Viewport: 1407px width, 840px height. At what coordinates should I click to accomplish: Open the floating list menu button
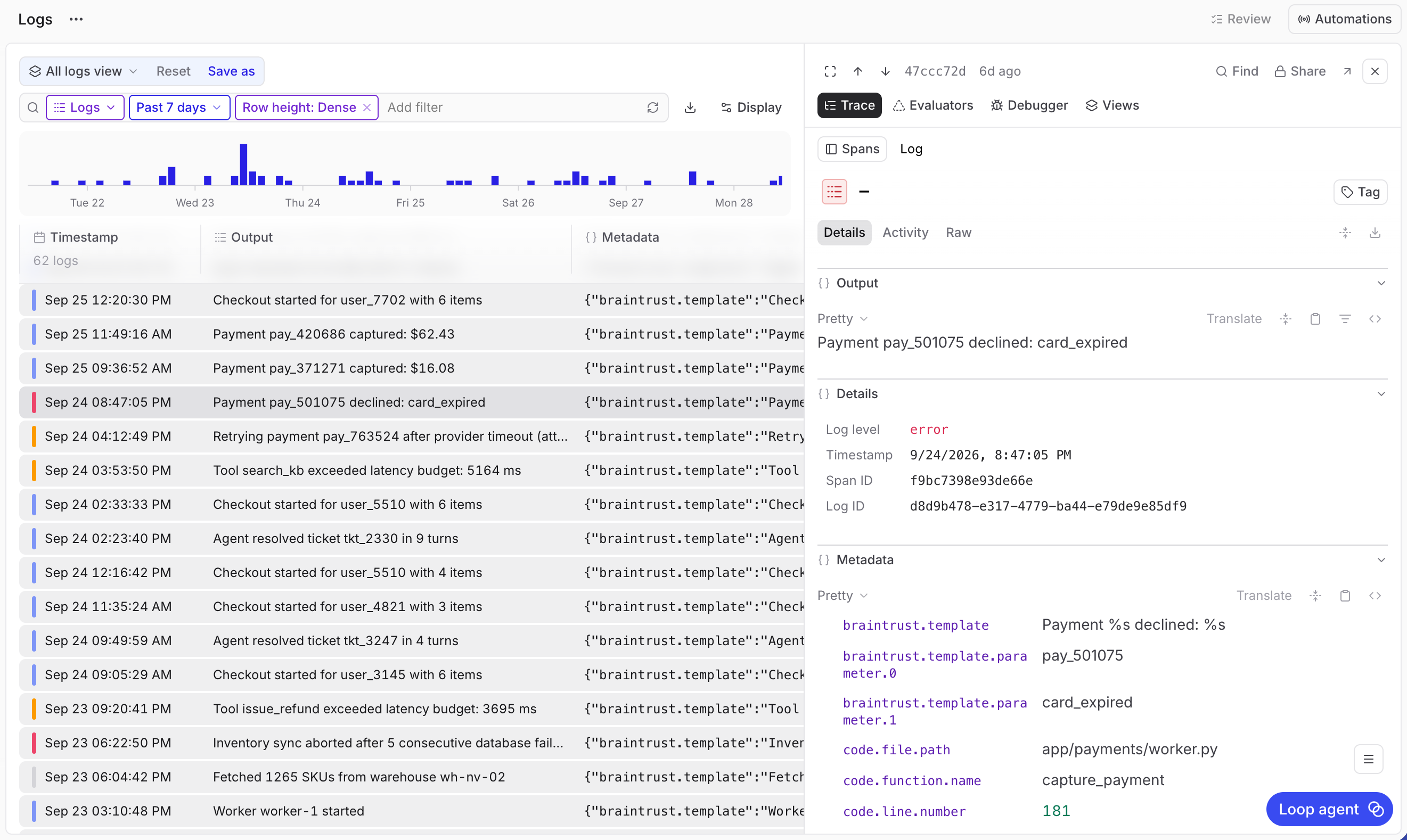coord(1369,759)
